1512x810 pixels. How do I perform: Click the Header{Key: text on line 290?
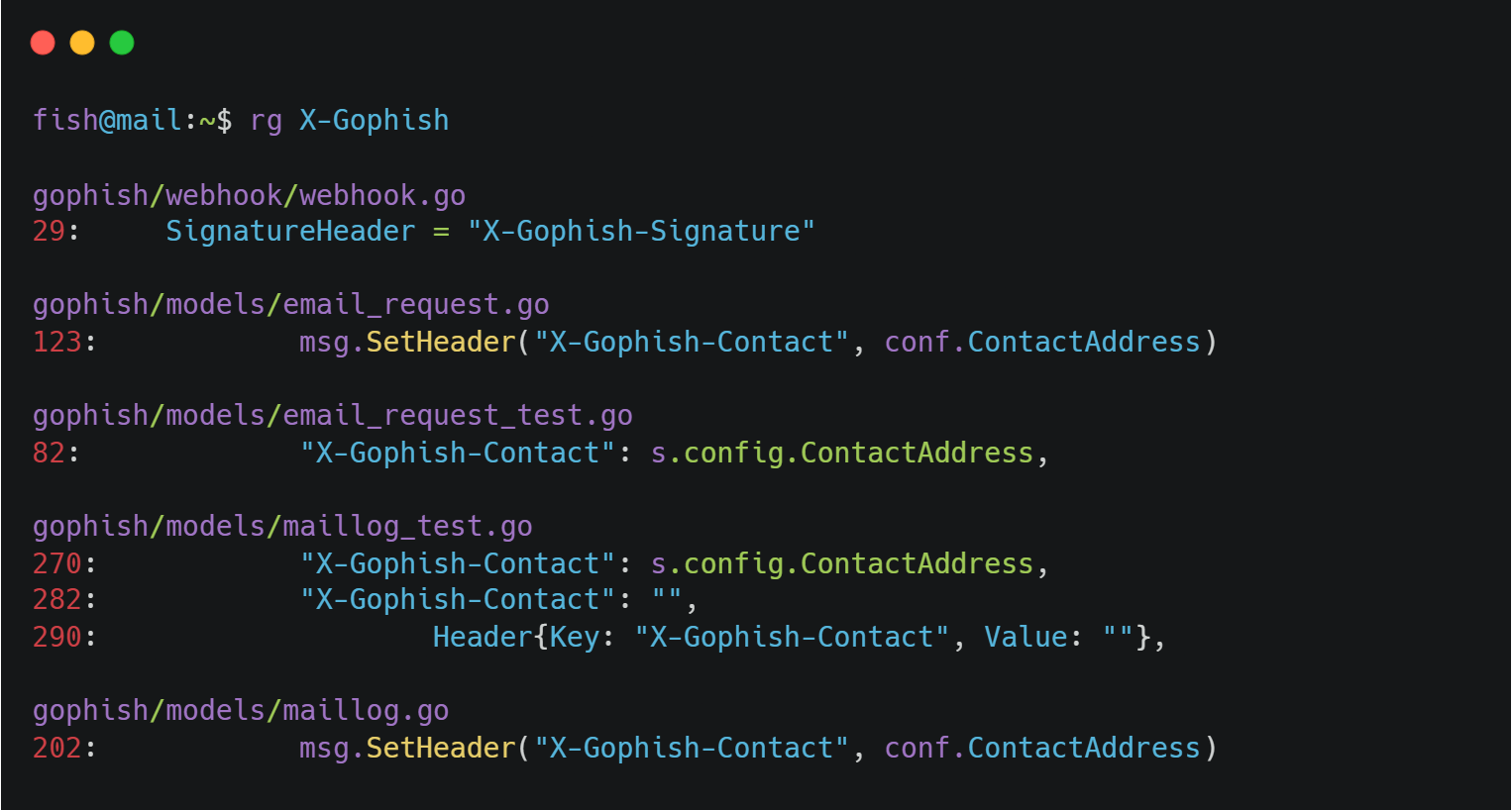tap(523, 637)
